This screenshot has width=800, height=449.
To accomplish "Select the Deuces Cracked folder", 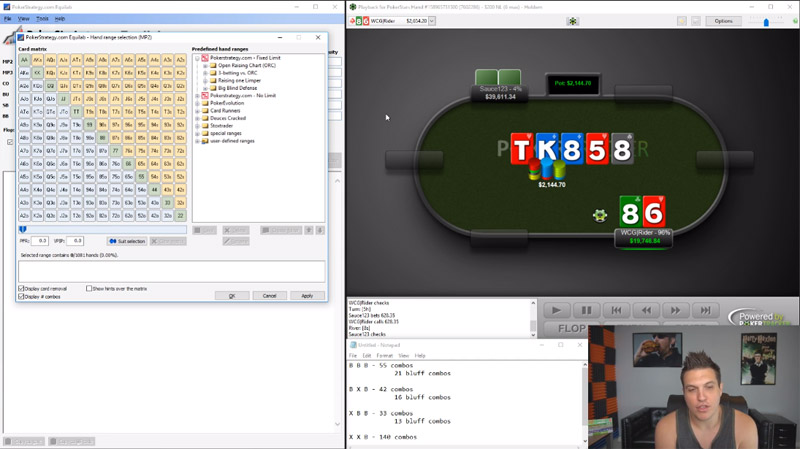I will (228, 118).
